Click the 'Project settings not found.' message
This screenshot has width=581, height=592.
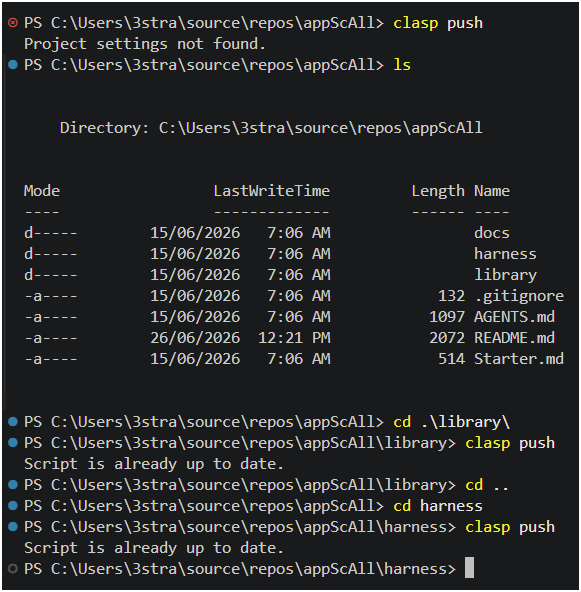tap(145, 44)
